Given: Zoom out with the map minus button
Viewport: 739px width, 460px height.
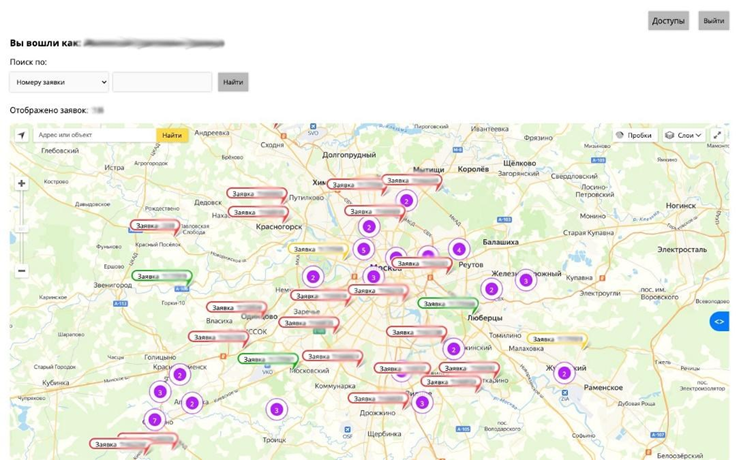Looking at the screenshot, I should click(x=21, y=270).
